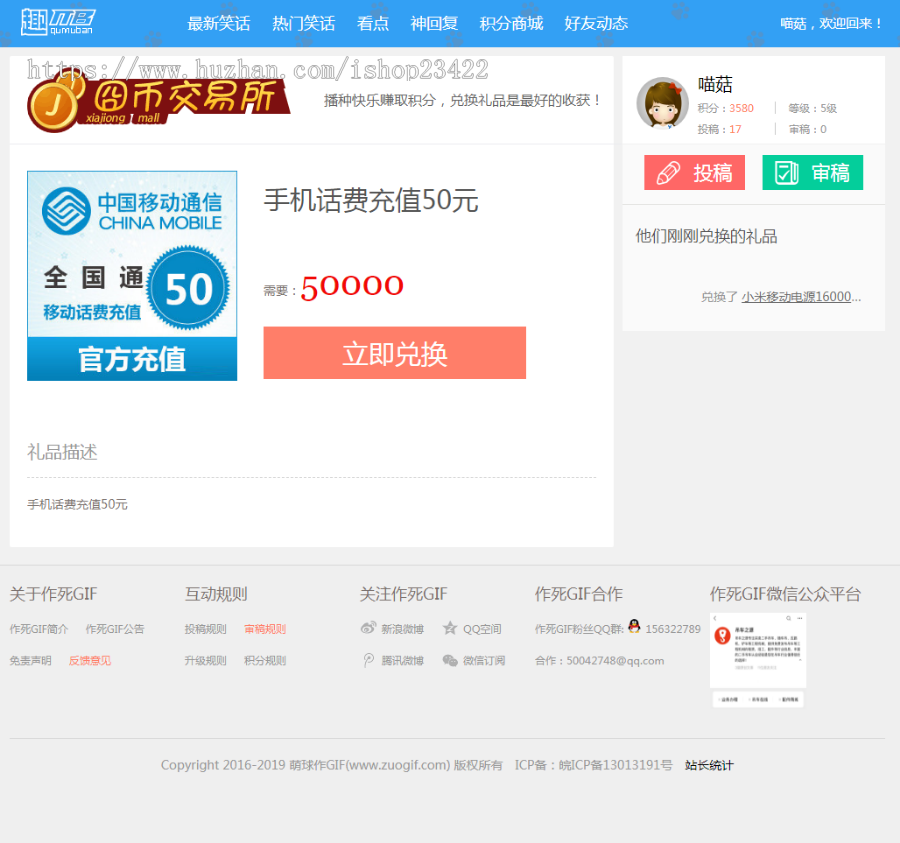Click the description text 手机话费充值50元
Screen dimensions: 900x843
click(77, 504)
